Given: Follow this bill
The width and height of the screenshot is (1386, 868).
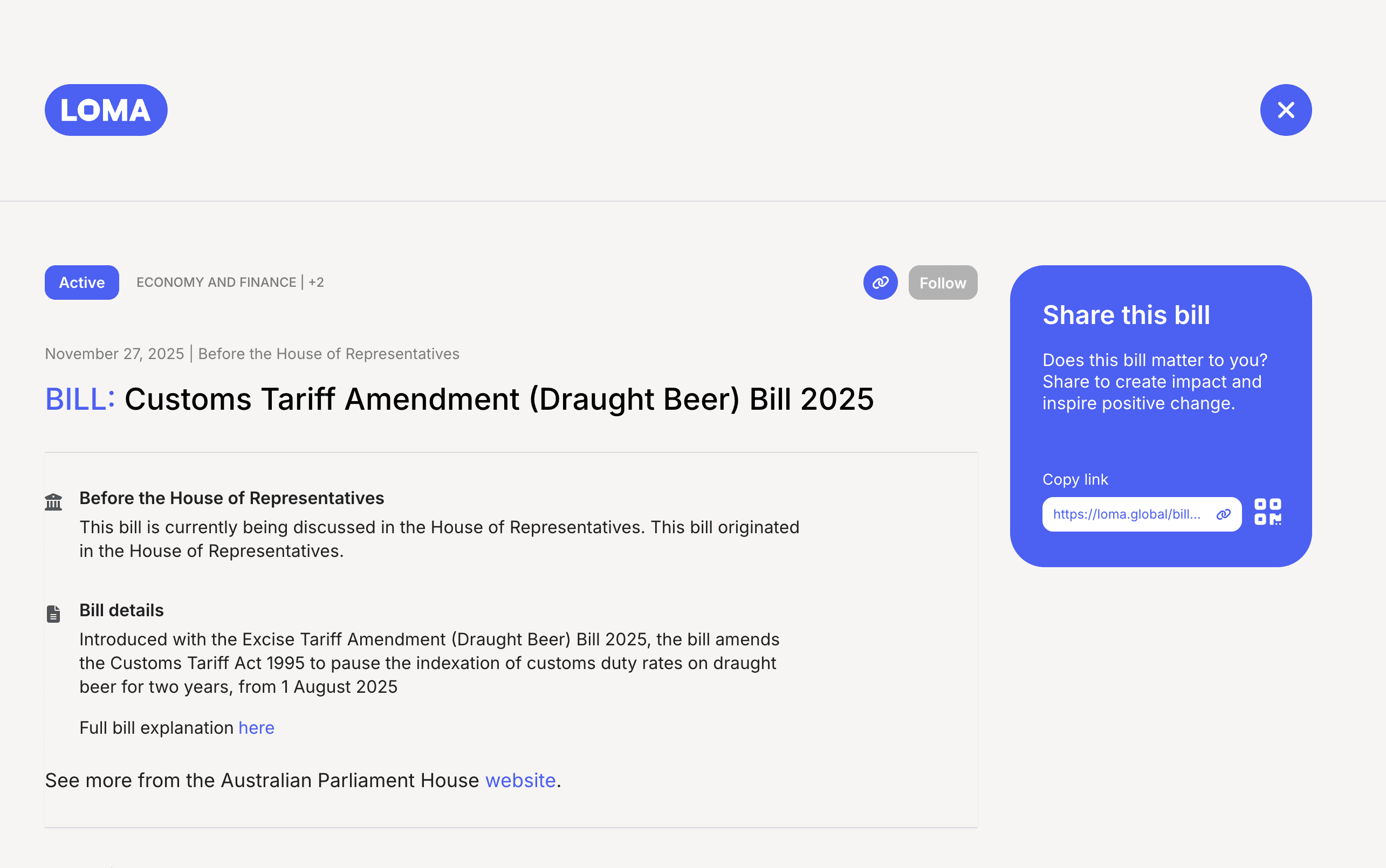Looking at the screenshot, I should click(x=942, y=283).
